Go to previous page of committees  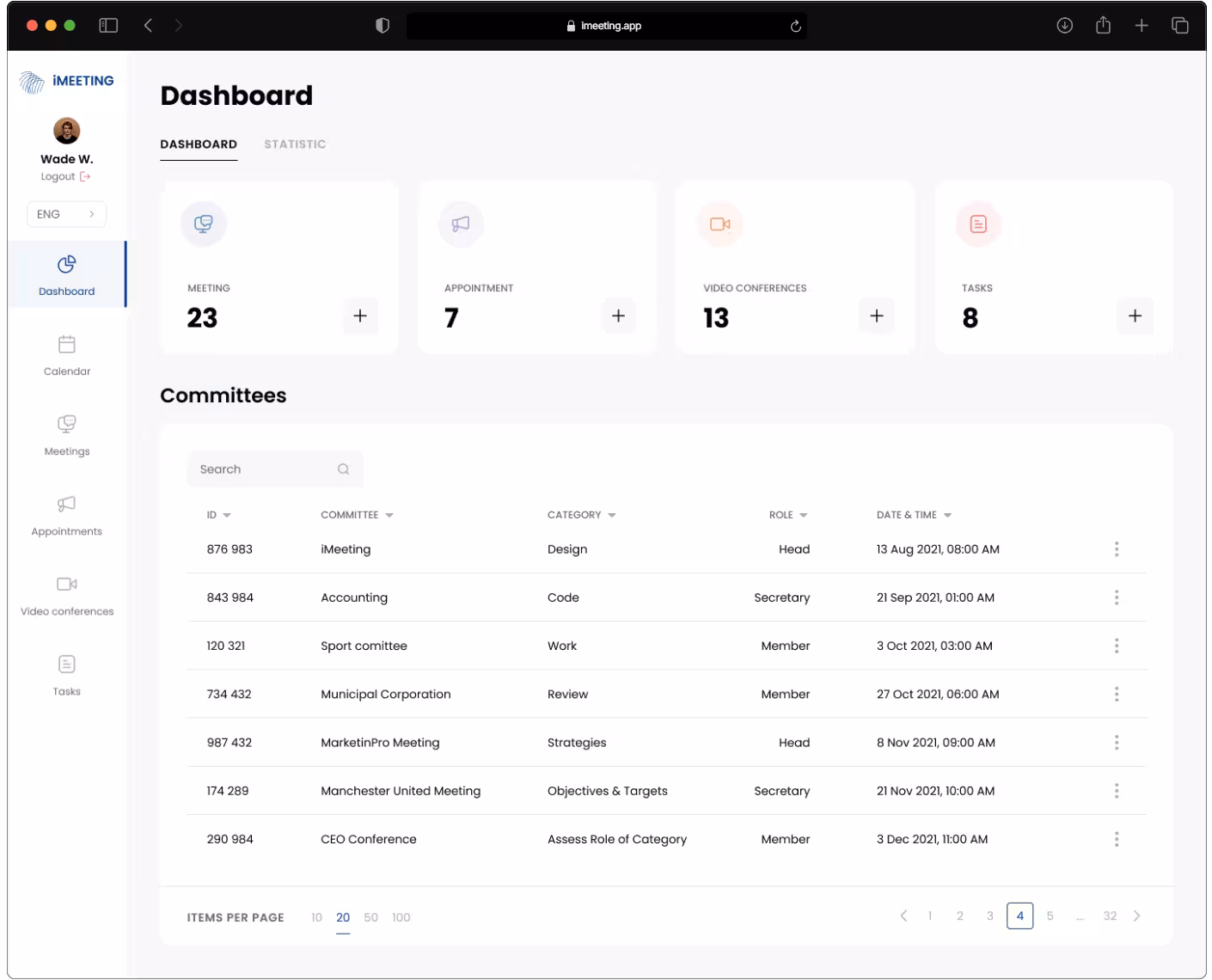point(903,916)
